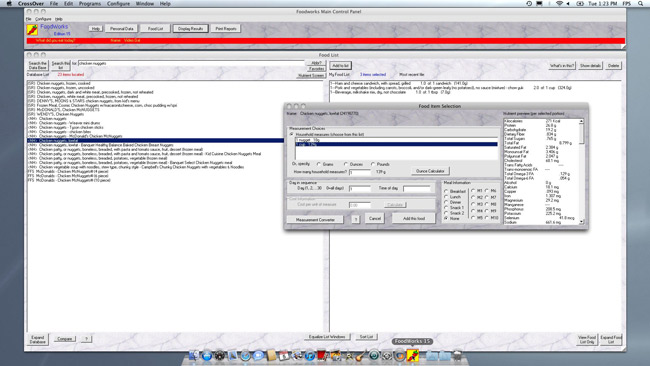This screenshot has width=650, height=366.
Task: Select the '1 nugget' household measure
Action: (x=396, y=140)
